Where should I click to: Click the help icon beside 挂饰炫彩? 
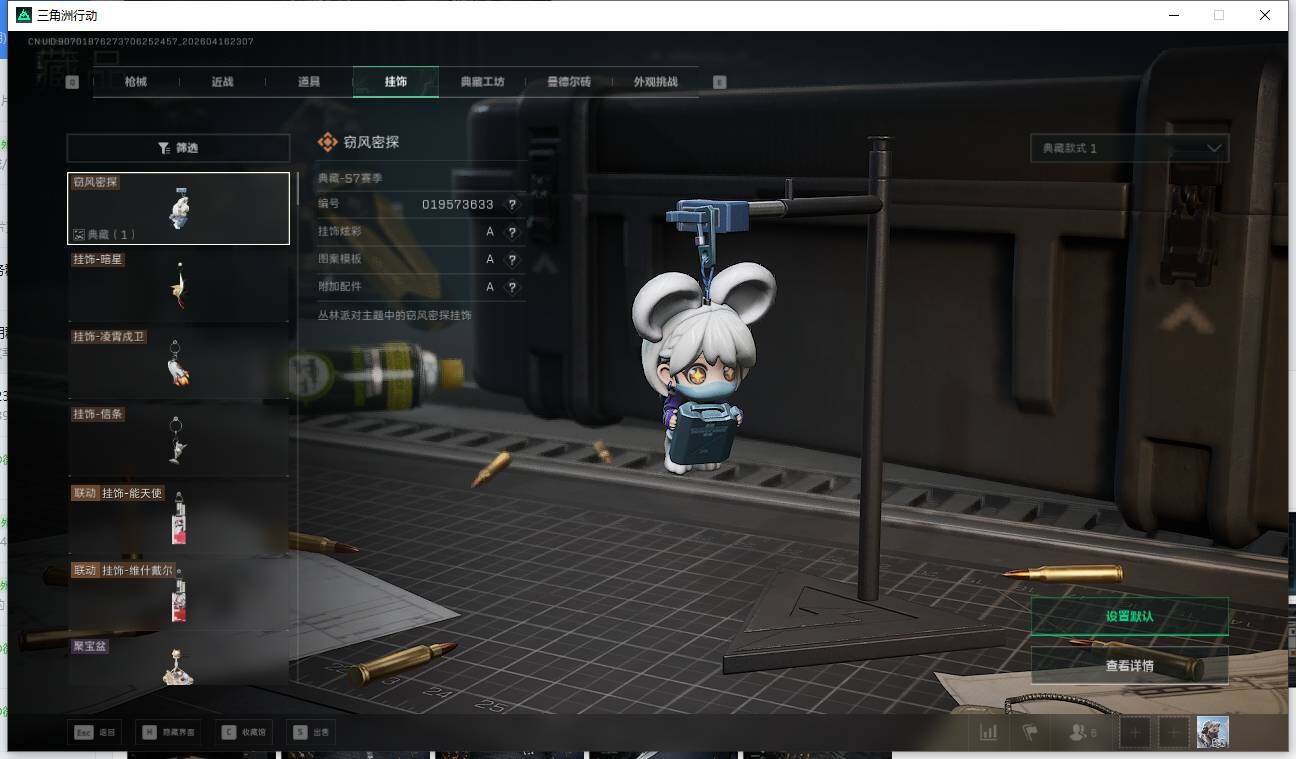[512, 232]
